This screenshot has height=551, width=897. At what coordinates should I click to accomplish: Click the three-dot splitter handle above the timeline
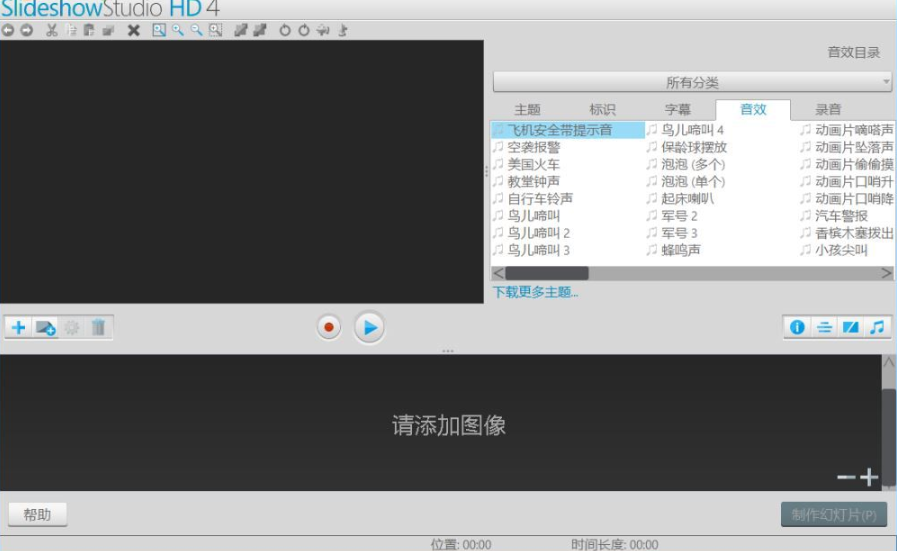[448, 351]
